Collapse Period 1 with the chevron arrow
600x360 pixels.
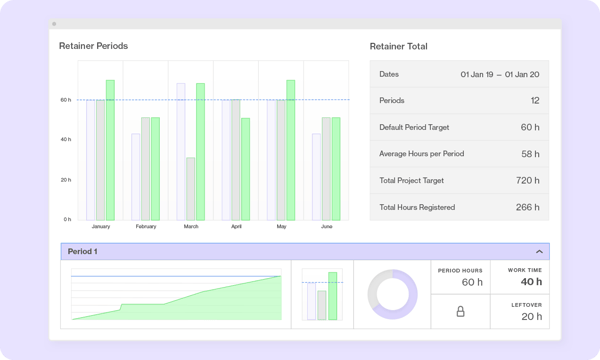click(539, 251)
